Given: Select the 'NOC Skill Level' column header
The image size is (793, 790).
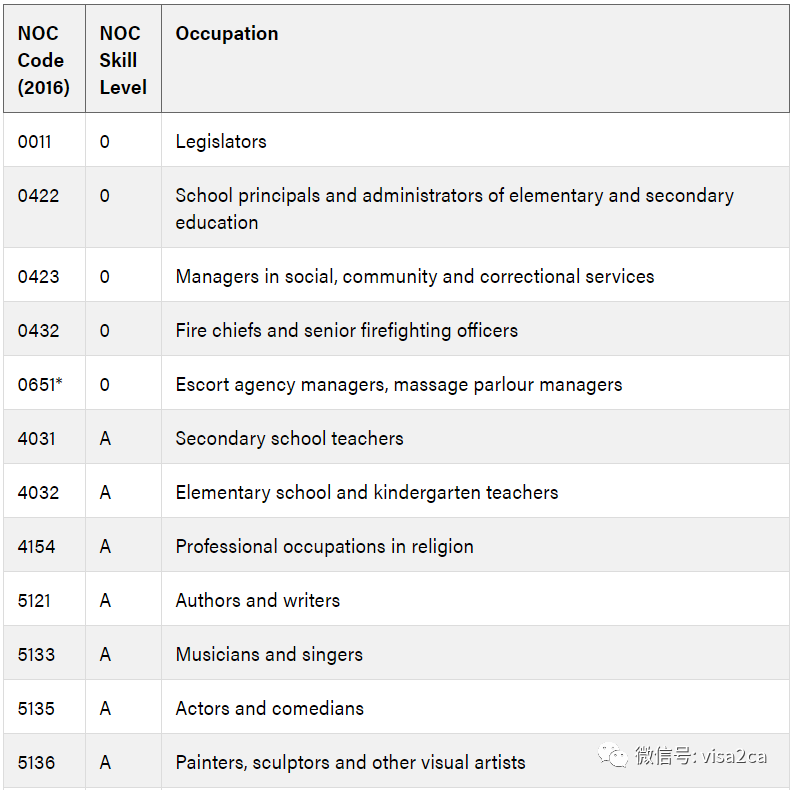Looking at the screenshot, I should 123,60.
